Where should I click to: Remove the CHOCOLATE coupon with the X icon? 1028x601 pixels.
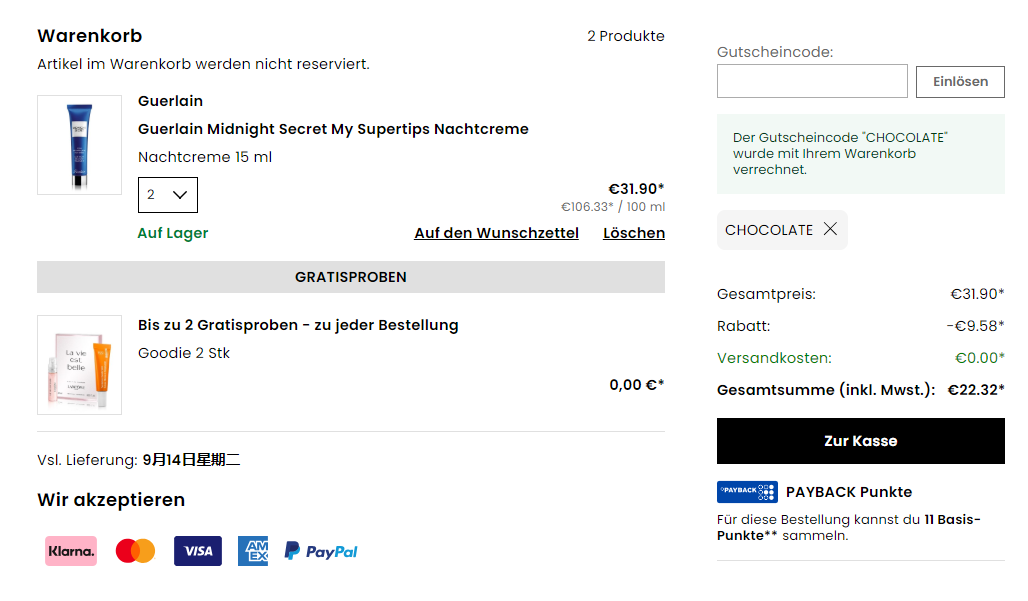pos(830,229)
